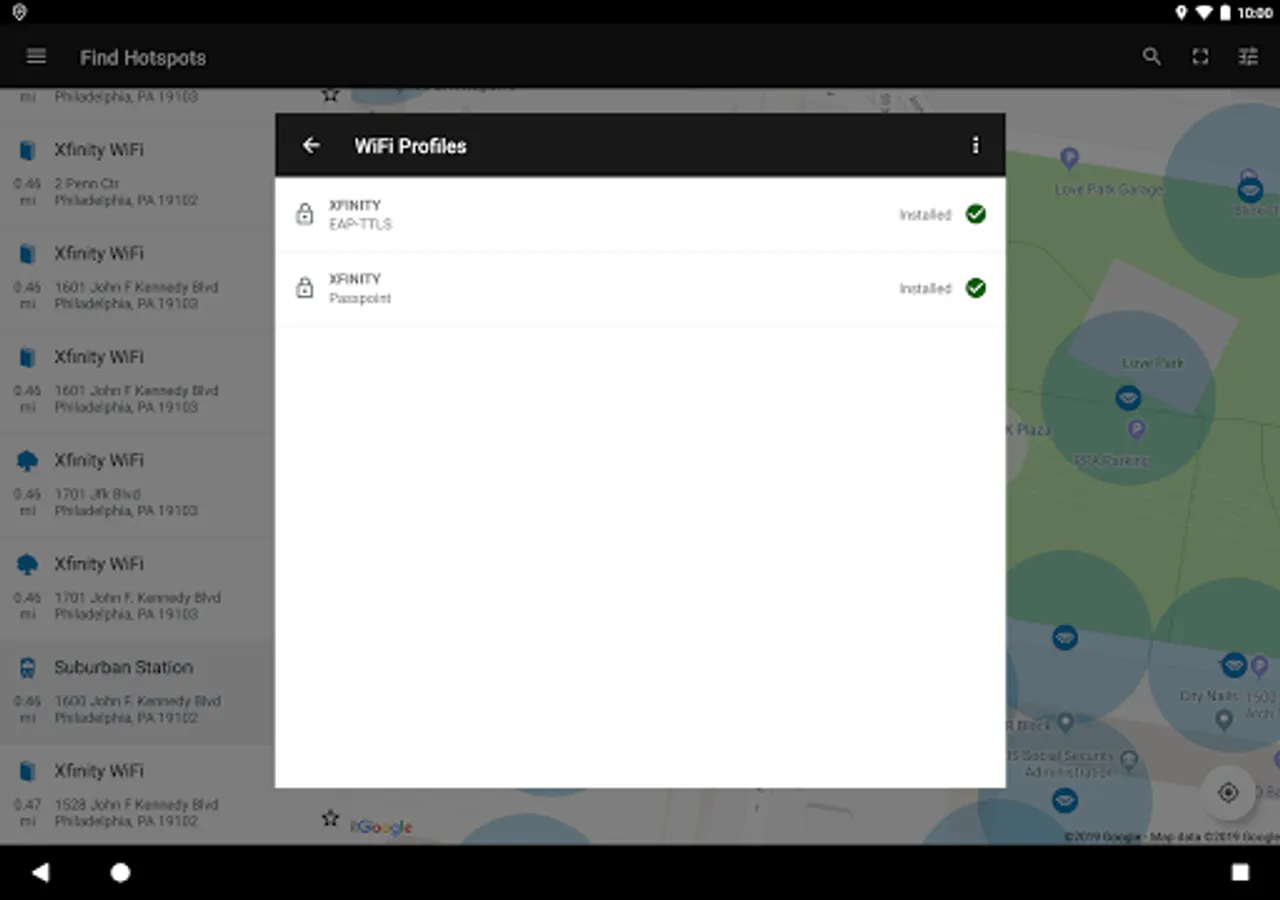This screenshot has width=1280, height=900.
Task: Tap the Android recent apps button
Action: pyautogui.click(x=1240, y=872)
